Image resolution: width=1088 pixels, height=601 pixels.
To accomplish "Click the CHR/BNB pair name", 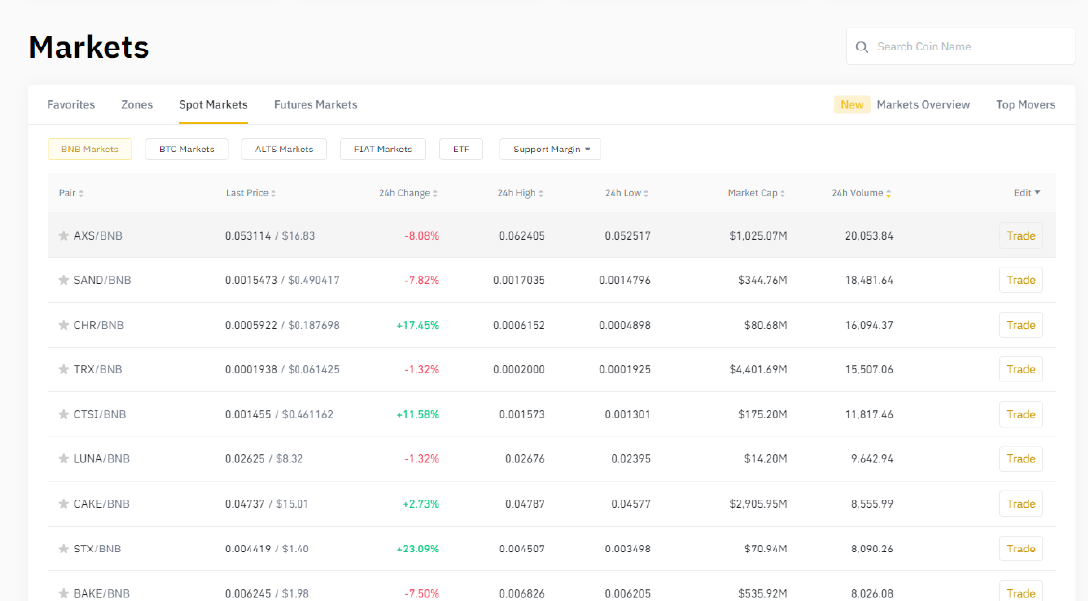I will click(99, 325).
